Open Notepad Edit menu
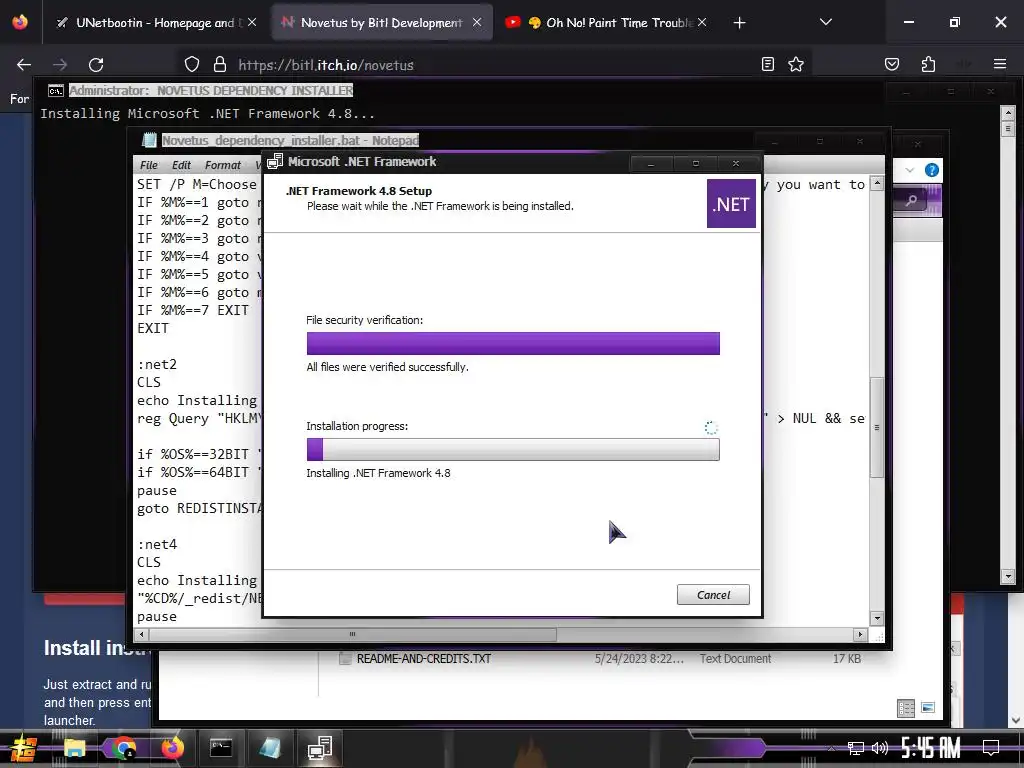Screen dimensions: 1024x768 pyautogui.click(x=181, y=165)
